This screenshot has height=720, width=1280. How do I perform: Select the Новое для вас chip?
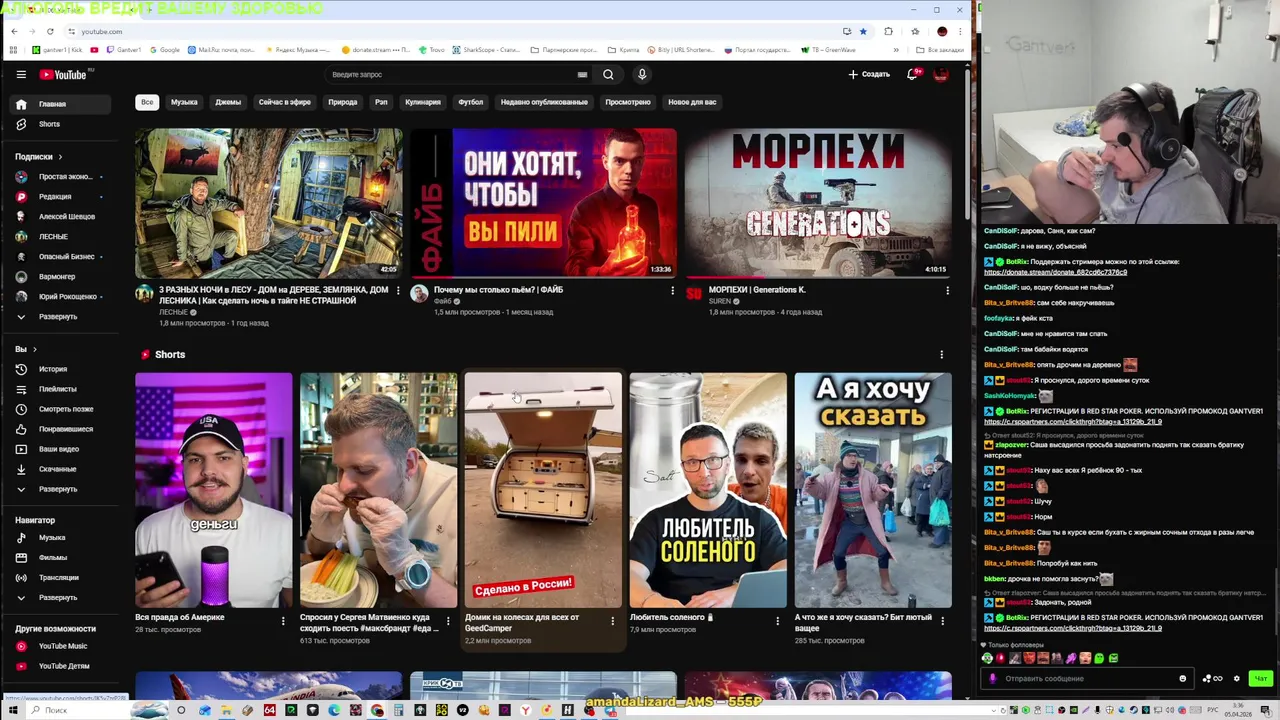(x=692, y=102)
